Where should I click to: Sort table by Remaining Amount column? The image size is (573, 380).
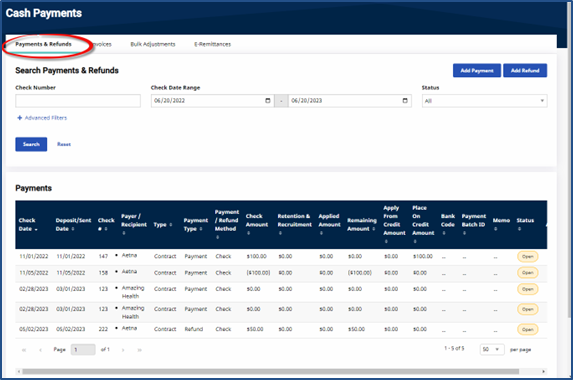[x=361, y=224]
